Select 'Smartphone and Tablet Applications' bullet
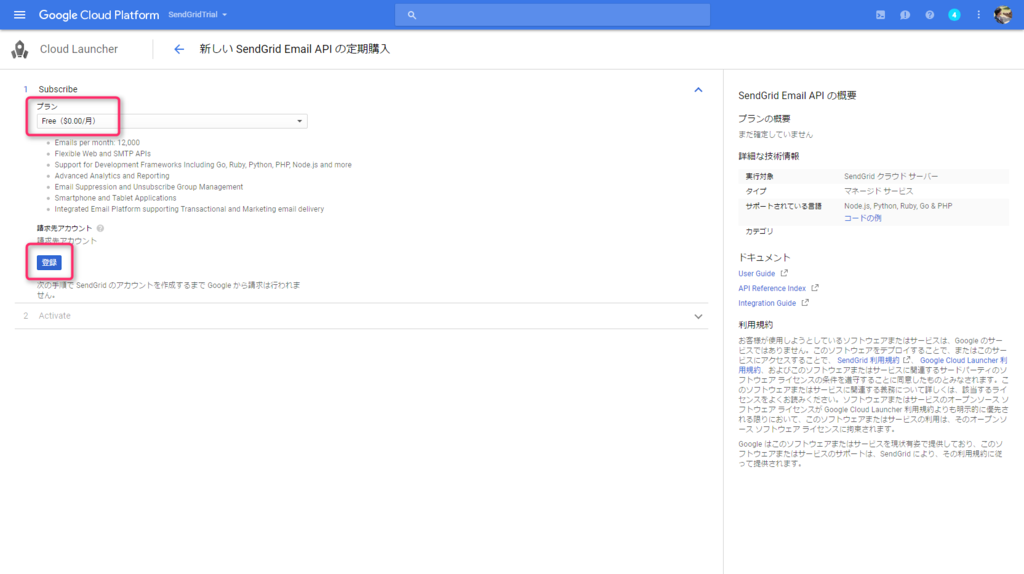The height and width of the screenshot is (574, 1024). pyautogui.click(x=116, y=198)
